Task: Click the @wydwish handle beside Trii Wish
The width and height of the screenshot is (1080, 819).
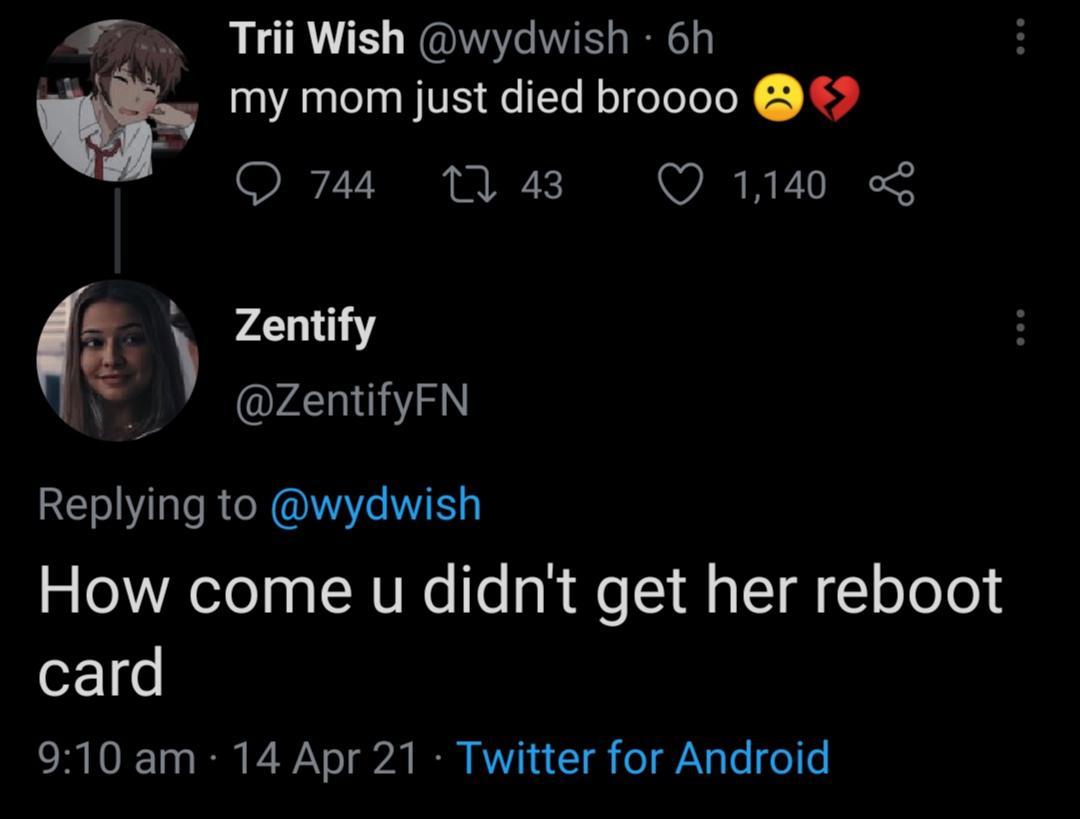Action: point(520,40)
